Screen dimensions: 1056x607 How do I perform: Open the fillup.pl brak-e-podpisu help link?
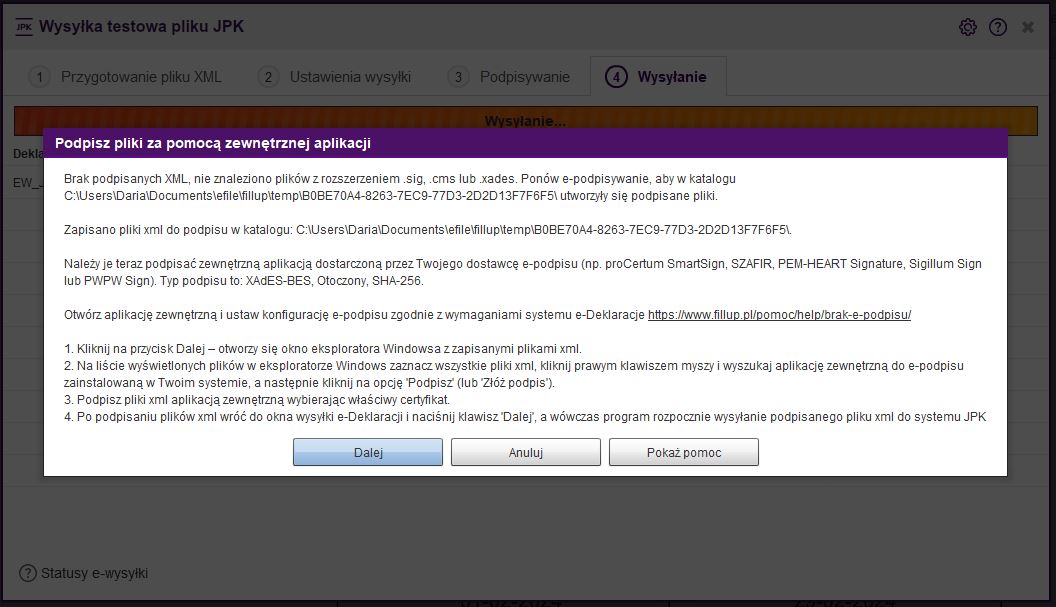(x=779, y=314)
